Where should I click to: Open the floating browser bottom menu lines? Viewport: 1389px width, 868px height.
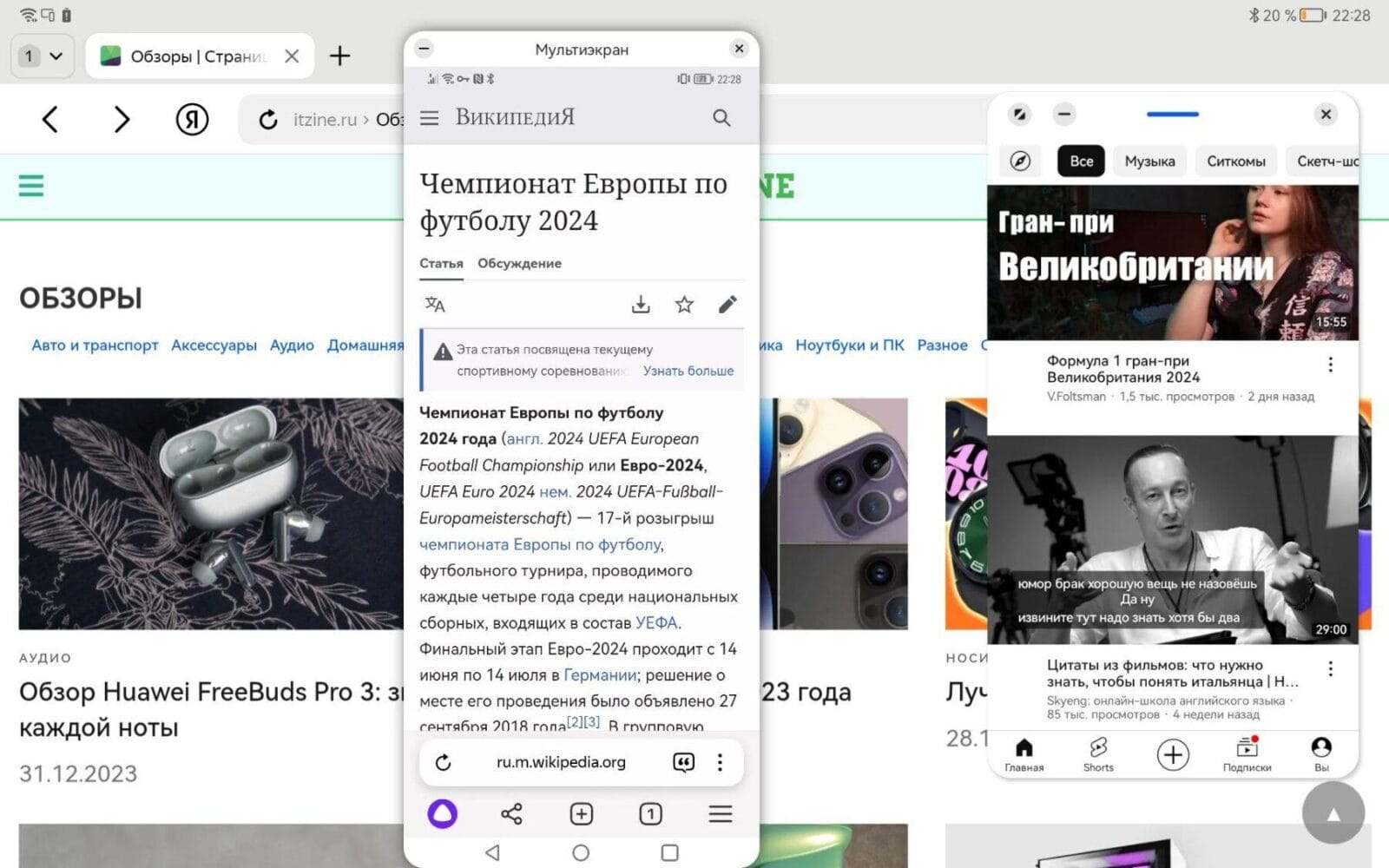tap(721, 813)
